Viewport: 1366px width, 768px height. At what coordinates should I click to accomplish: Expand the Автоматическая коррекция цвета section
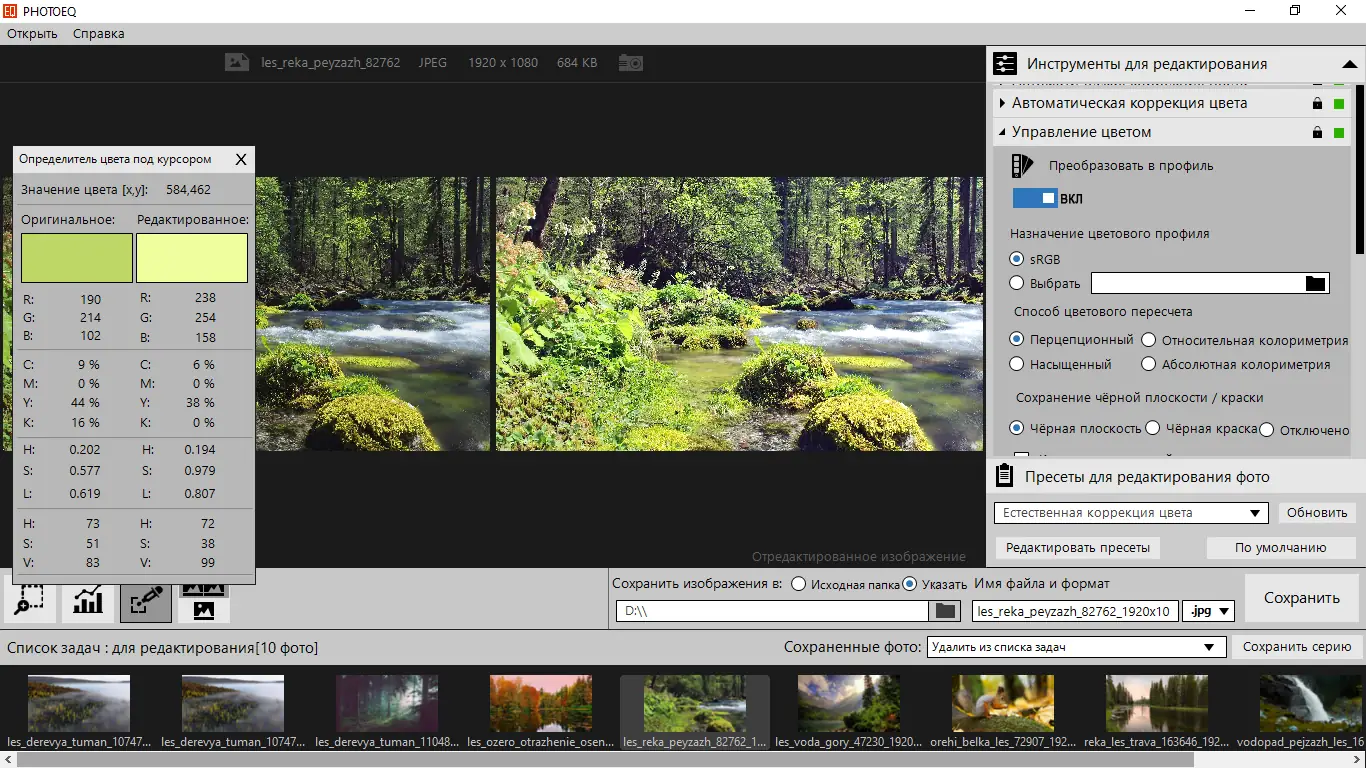pos(1003,103)
